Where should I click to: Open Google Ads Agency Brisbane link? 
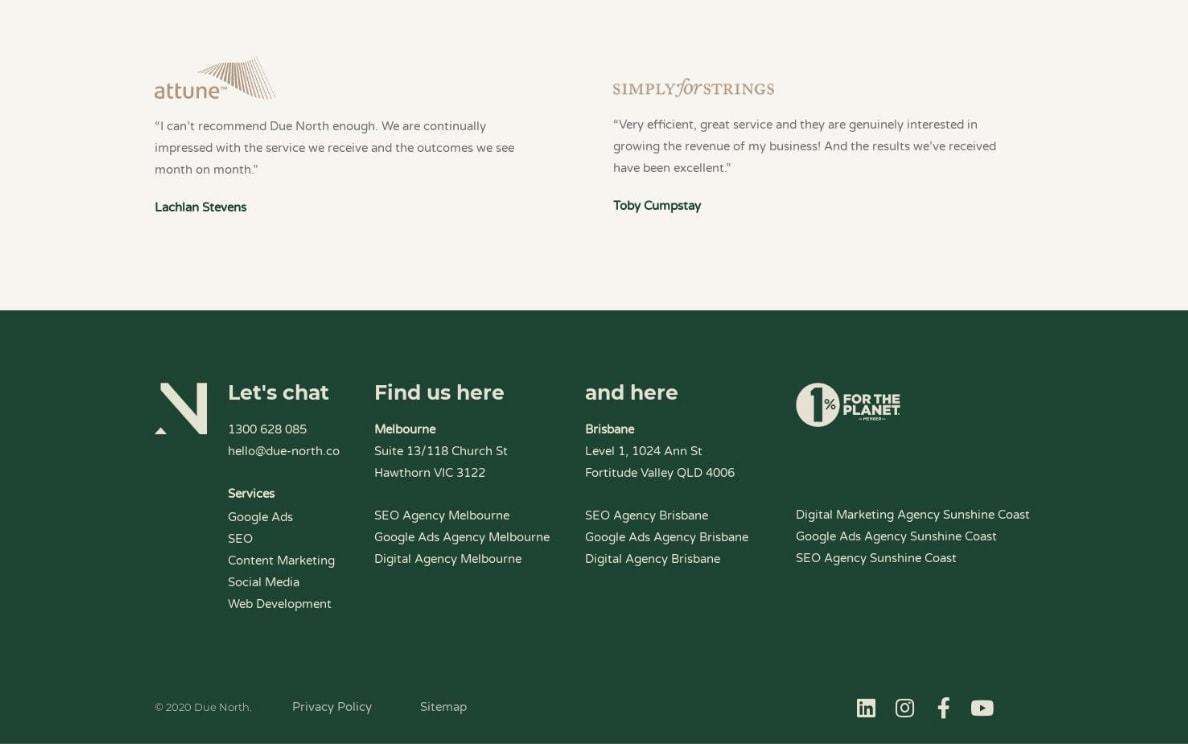tap(667, 537)
